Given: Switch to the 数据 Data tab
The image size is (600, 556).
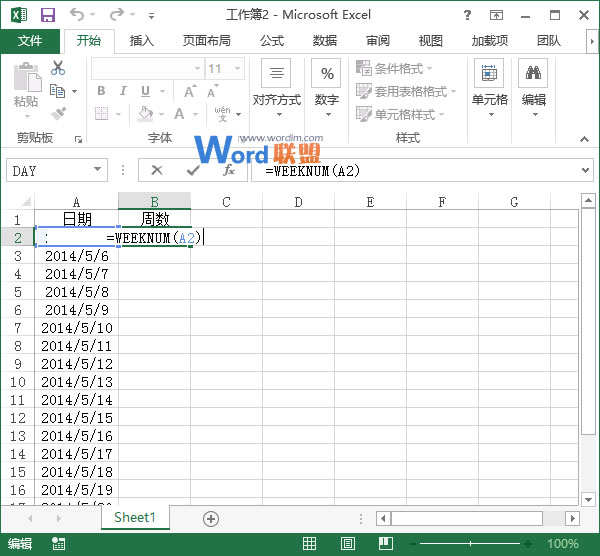Looking at the screenshot, I should (325, 41).
